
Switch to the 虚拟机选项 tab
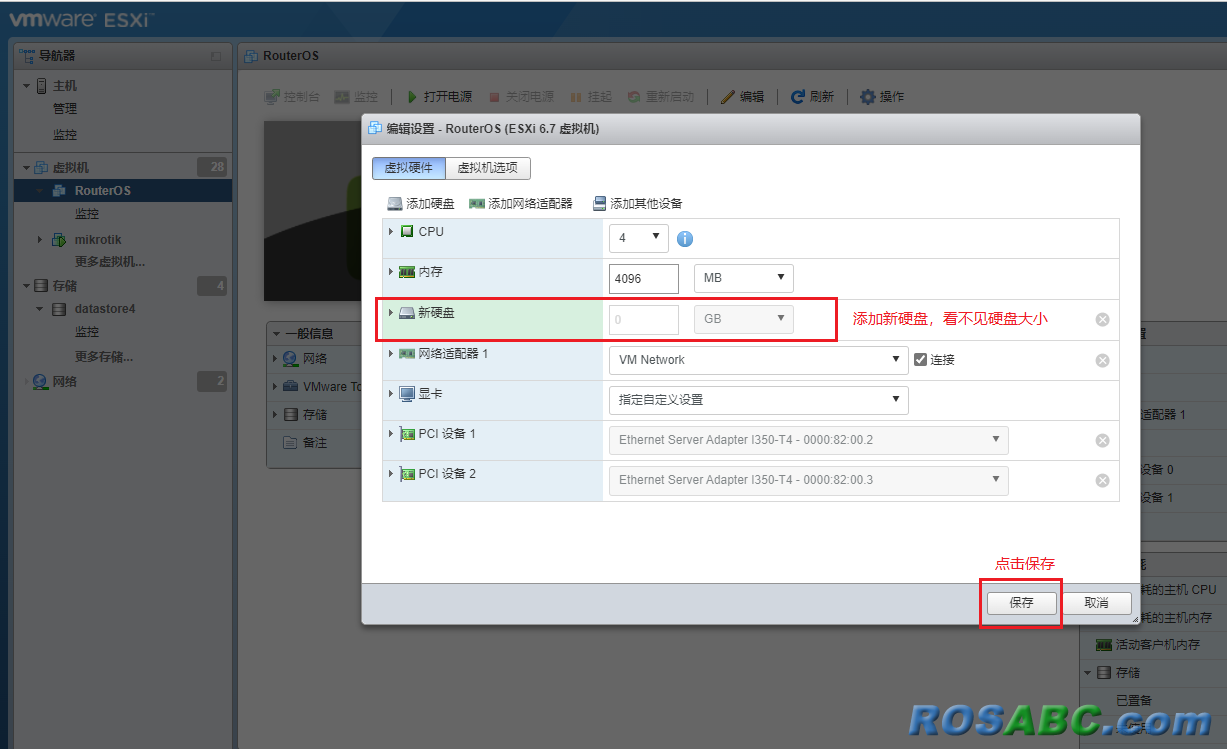[487, 168]
